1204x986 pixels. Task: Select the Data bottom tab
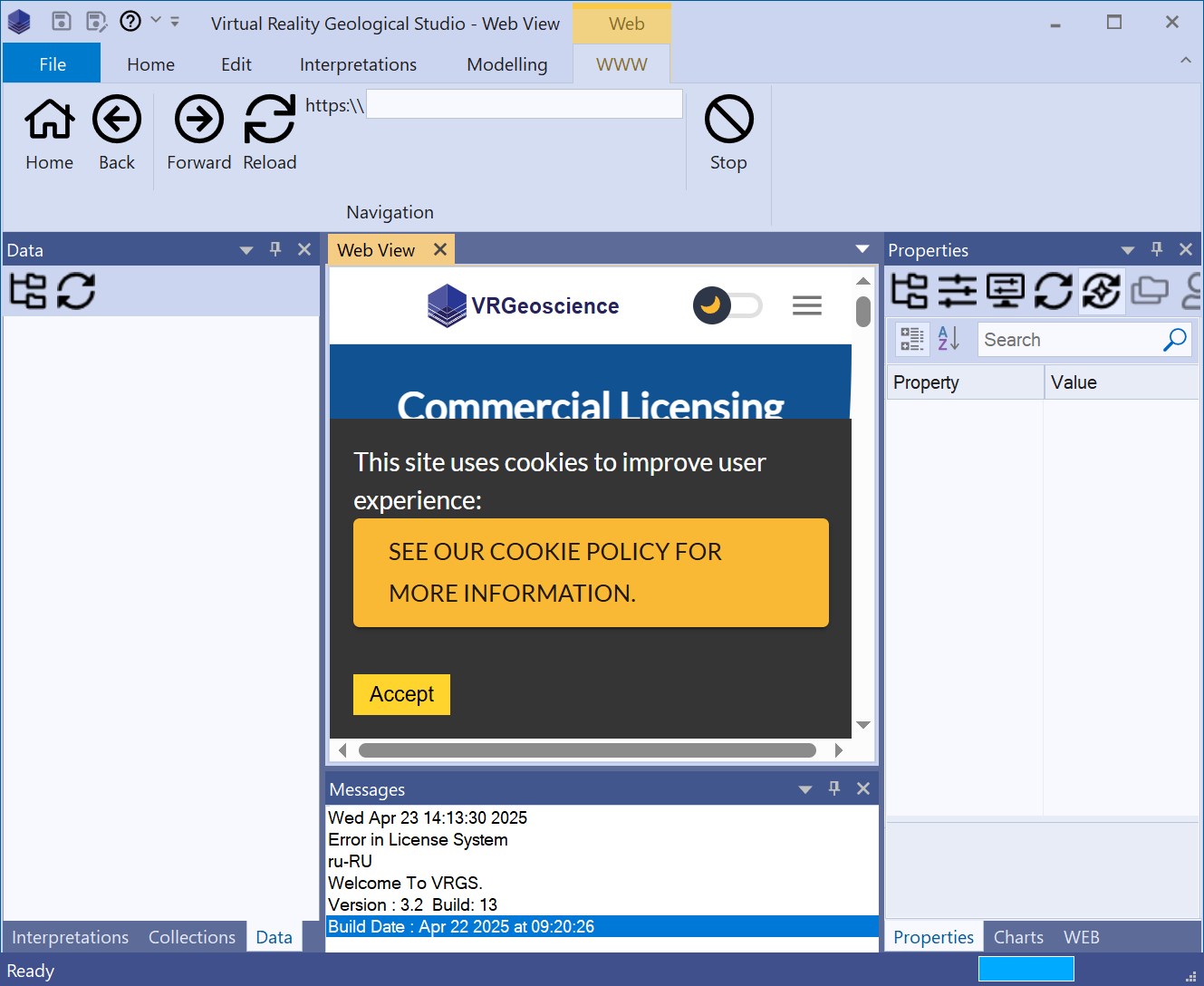tap(274, 937)
